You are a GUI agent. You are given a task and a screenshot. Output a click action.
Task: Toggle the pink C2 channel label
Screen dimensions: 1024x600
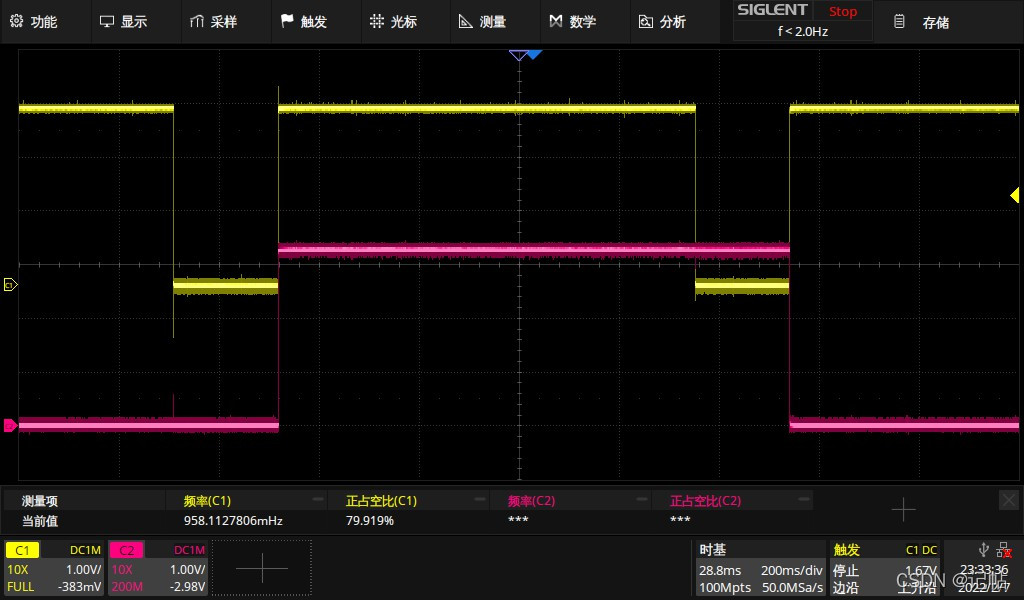126,550
